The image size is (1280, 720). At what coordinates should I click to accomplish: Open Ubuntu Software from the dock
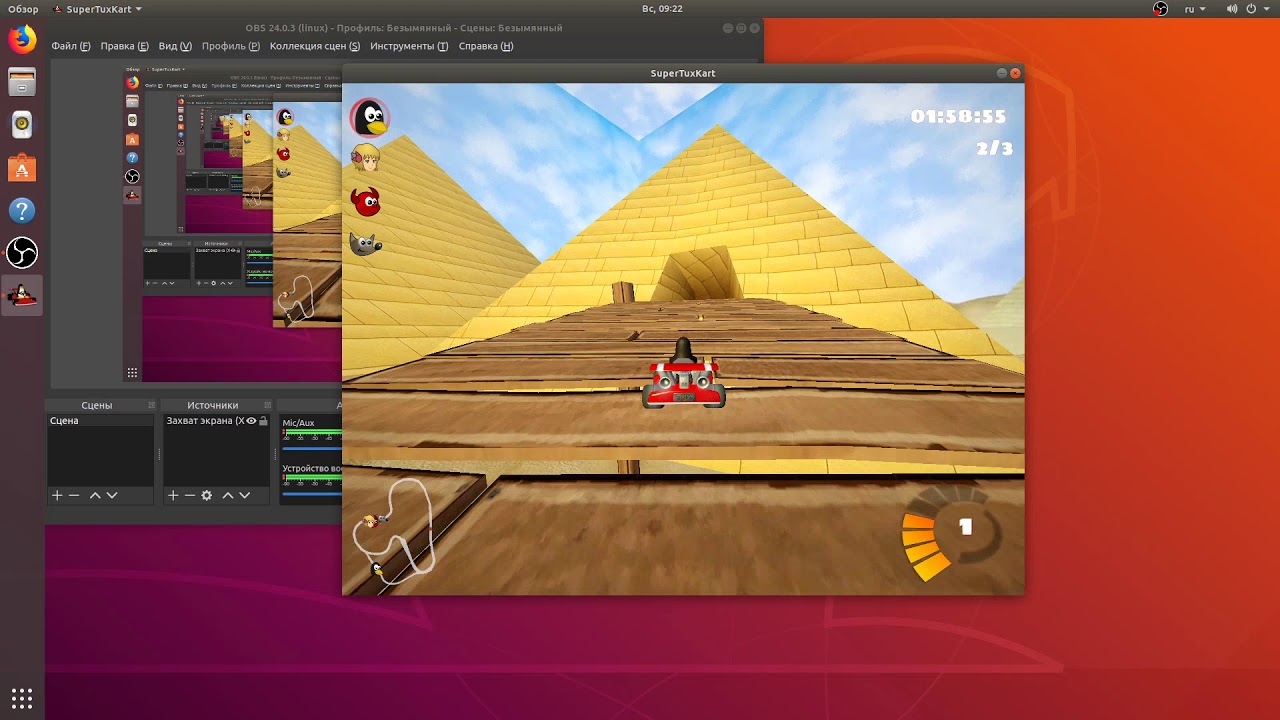click(x=22, y=168)
